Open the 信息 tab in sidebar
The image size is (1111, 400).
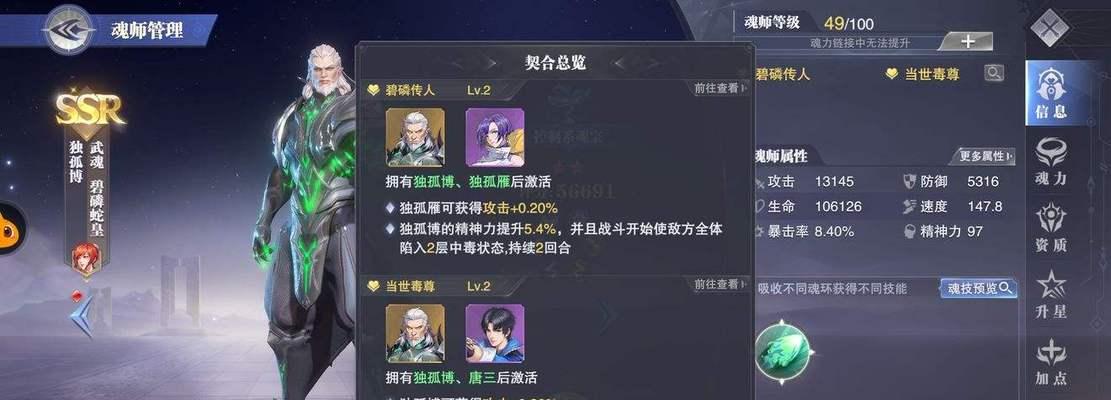click(x=1051, y=94)
